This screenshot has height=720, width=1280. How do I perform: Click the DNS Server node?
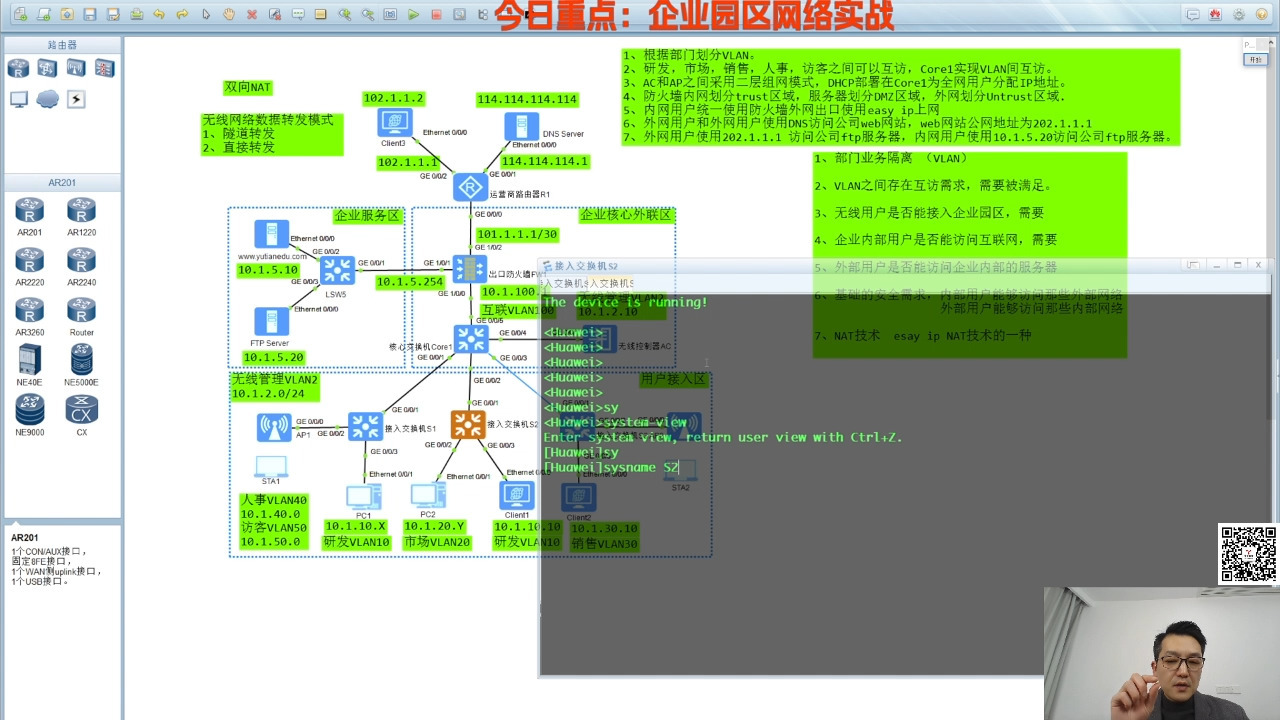tap(520, 127)
